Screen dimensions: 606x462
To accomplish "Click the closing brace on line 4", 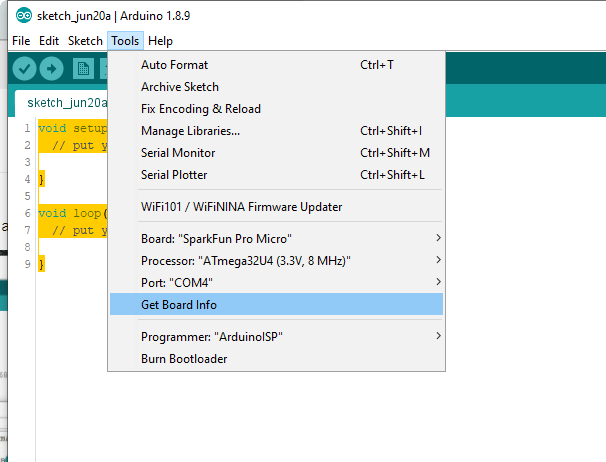I will point(41,179).
